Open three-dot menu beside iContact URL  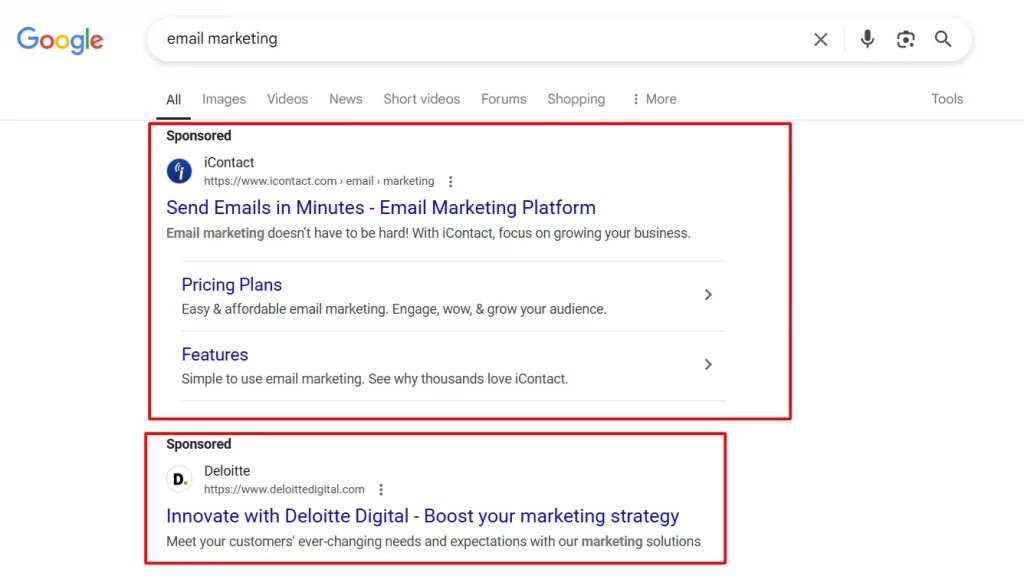(x=451, y=181)
